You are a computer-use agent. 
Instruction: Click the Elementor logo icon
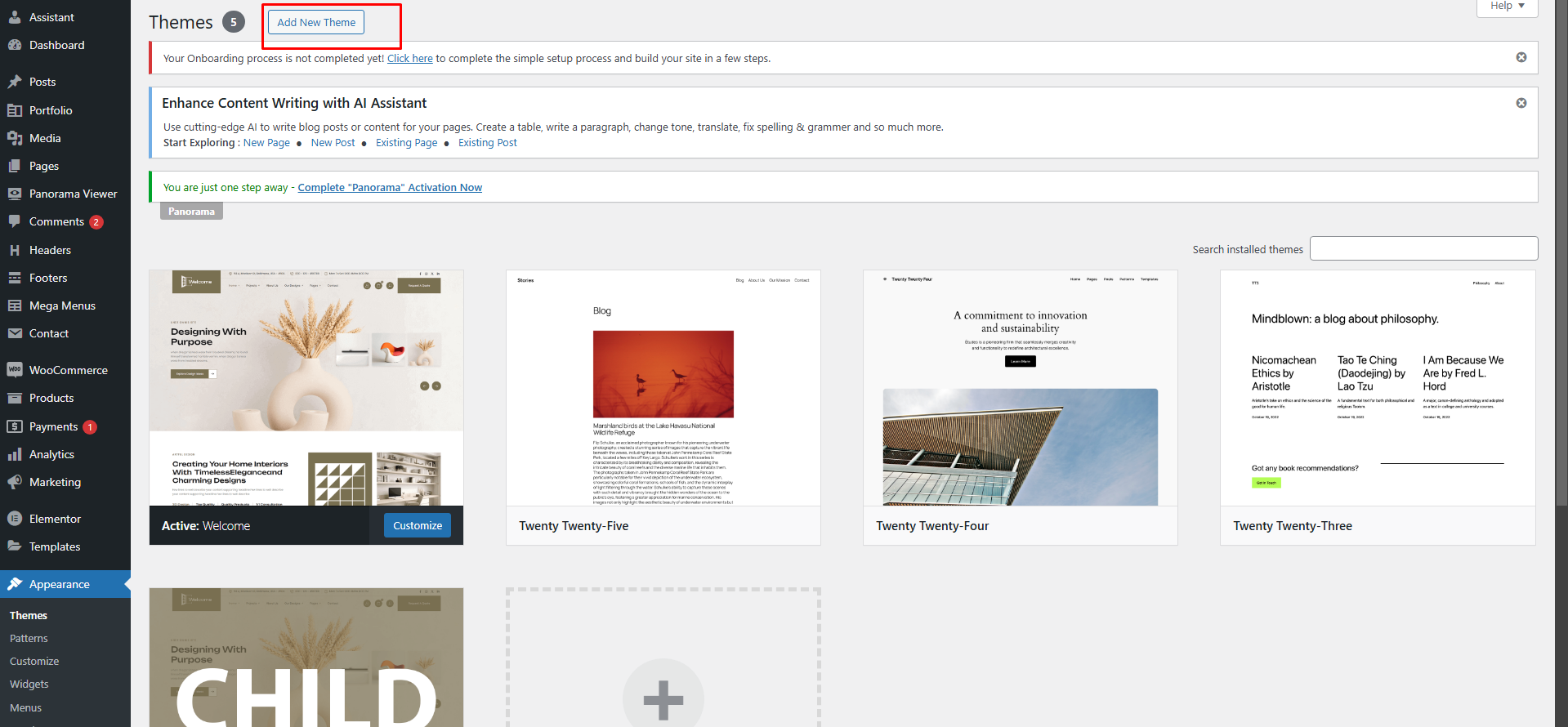click(x=15, y=519)
